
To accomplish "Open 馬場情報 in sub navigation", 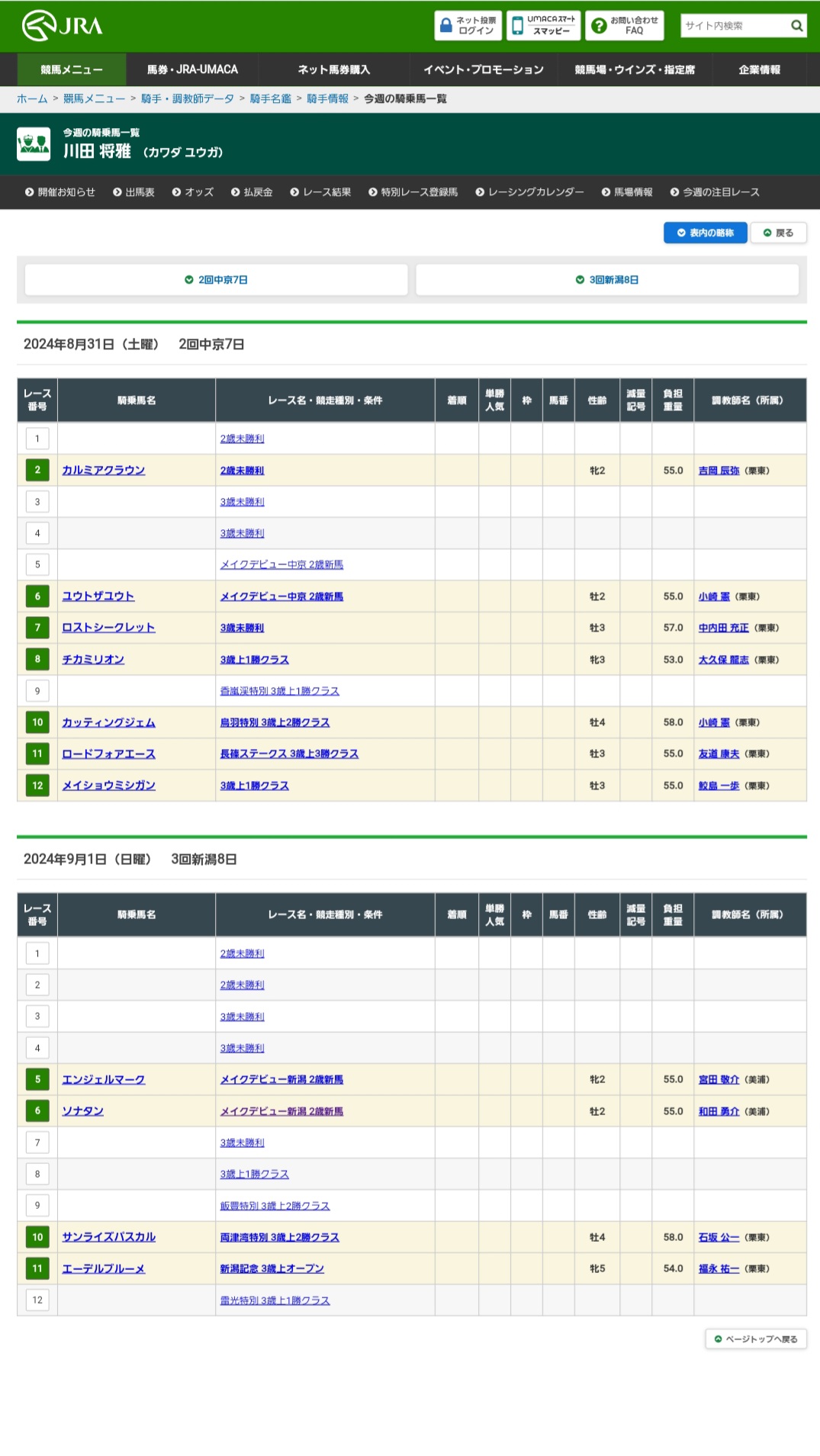I will tap(627, 192).
